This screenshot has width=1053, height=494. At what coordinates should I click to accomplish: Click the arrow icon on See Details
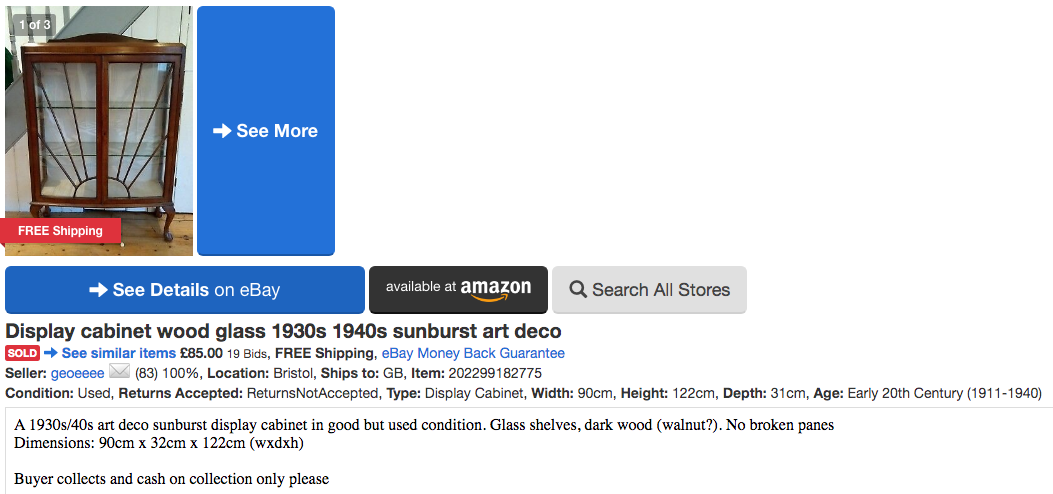click(x=98, y=290)
